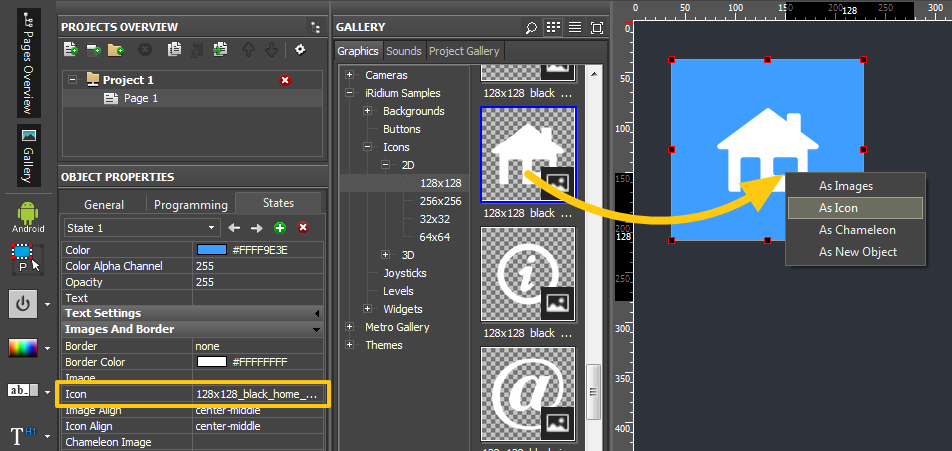Open gallery search magnifier
This screenshot has width=952, height=451.
(x=531, y=27)
